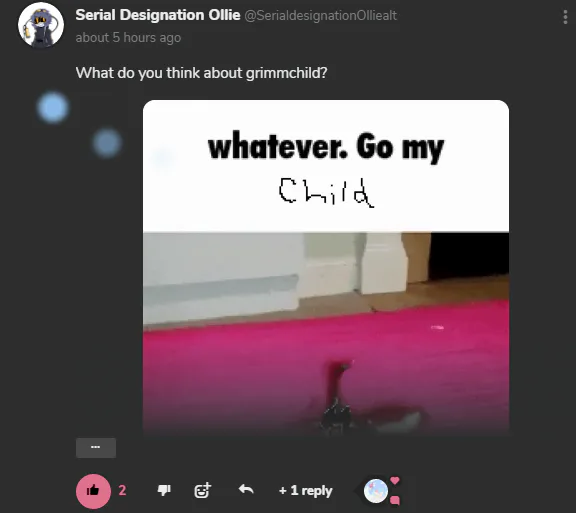
Task: Click the 'Serial Designation Ollie' display name
Action: pos(158,15)
